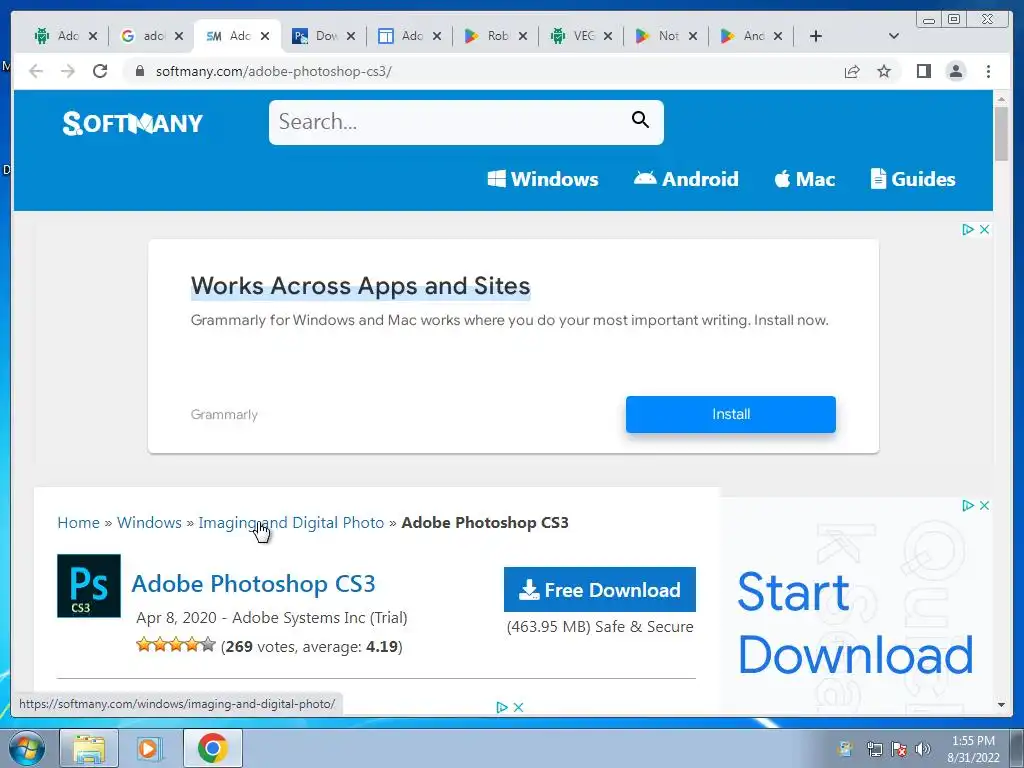This screenshot has height=768, width=1024.
Task: Open the Chrome three-dot menu
Action: pyautogui.click(x=988, y=71)
